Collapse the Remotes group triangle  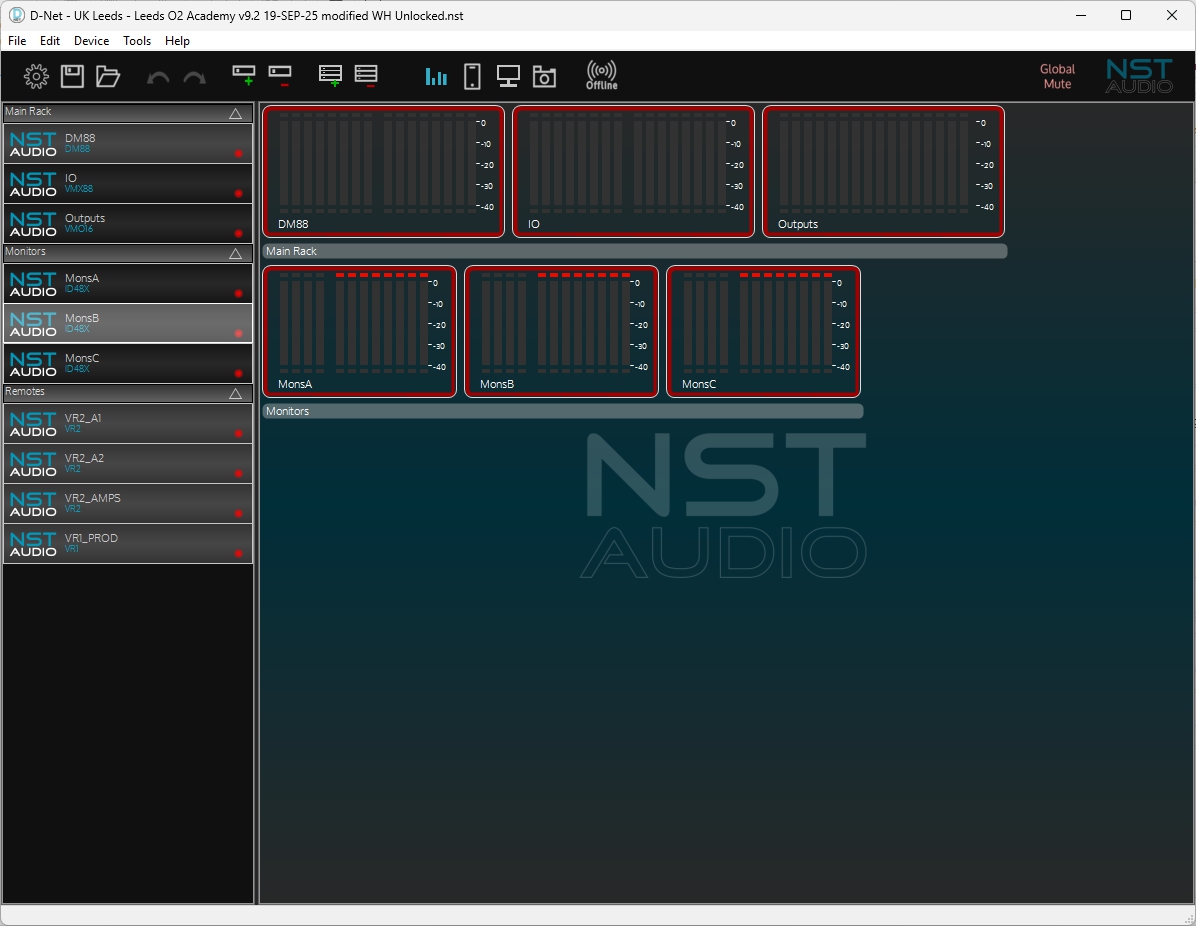click(x=236, y=394)
